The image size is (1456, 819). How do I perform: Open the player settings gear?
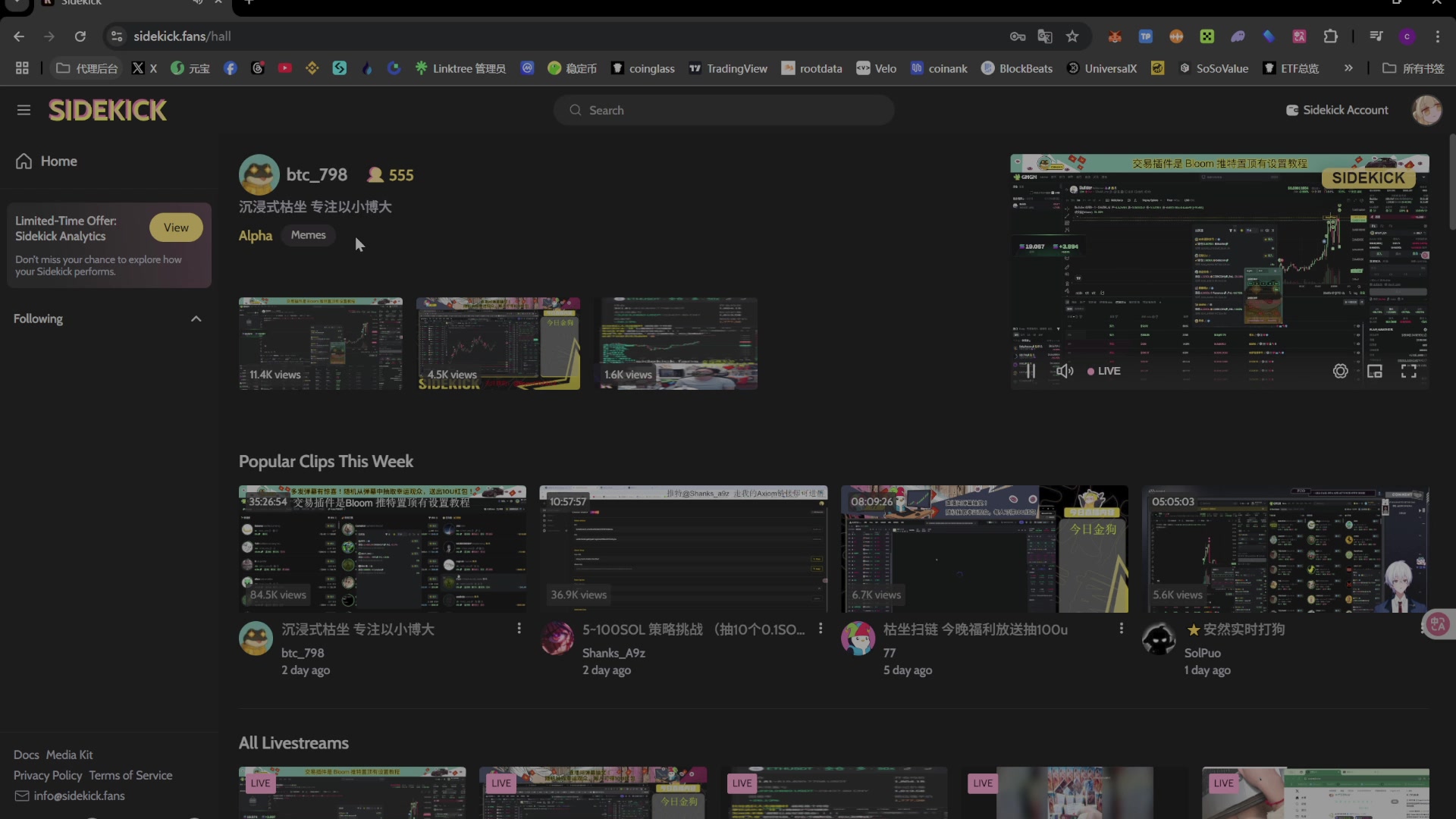pyautogui.click(x=1341, y=371)
